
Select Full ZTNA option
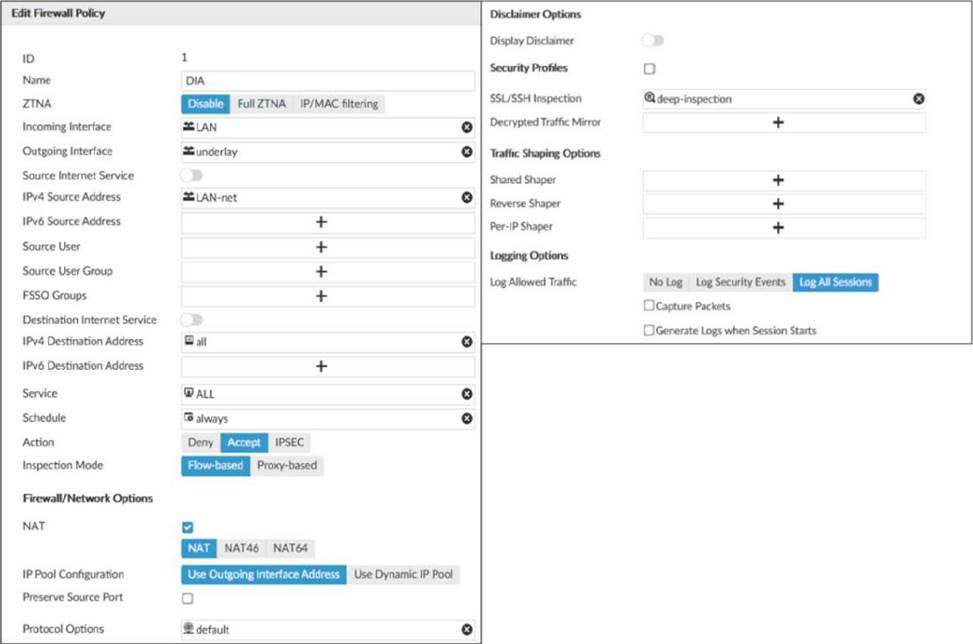pos(261,104)
